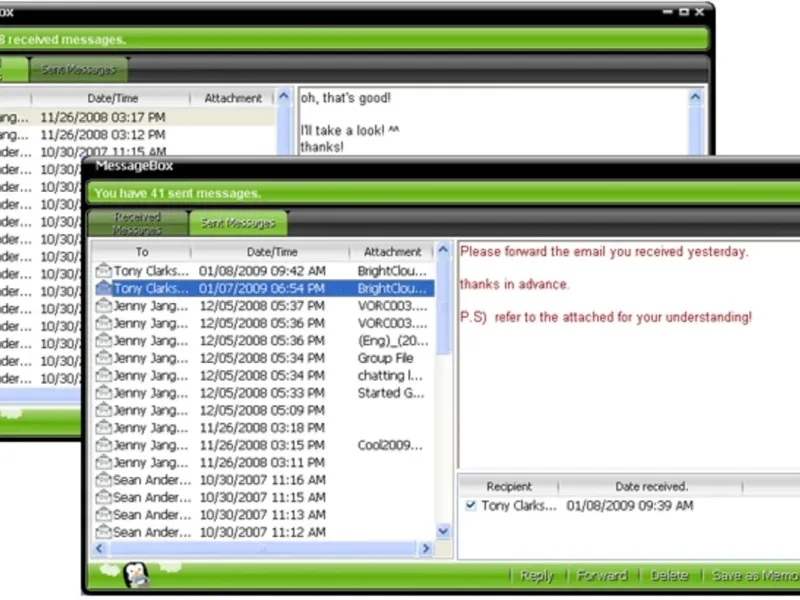Click scroll left arrow of sent messages list
The height and width of the screenshot is (600, 800).
[99, 548]
